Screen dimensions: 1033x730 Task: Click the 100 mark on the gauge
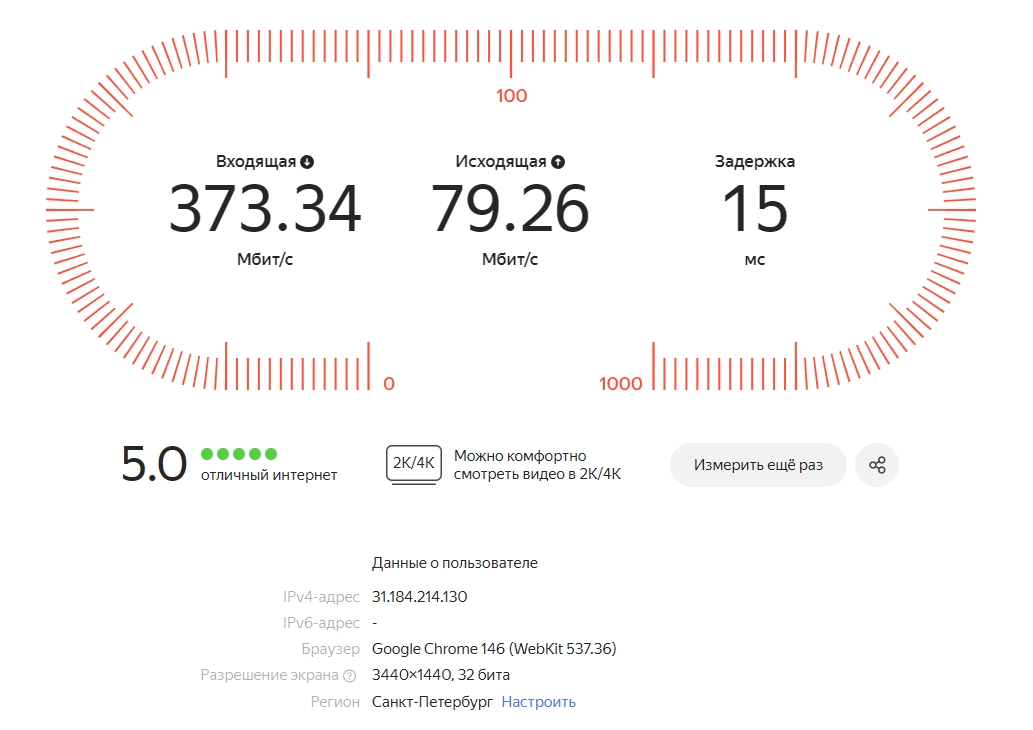point(511,96)
